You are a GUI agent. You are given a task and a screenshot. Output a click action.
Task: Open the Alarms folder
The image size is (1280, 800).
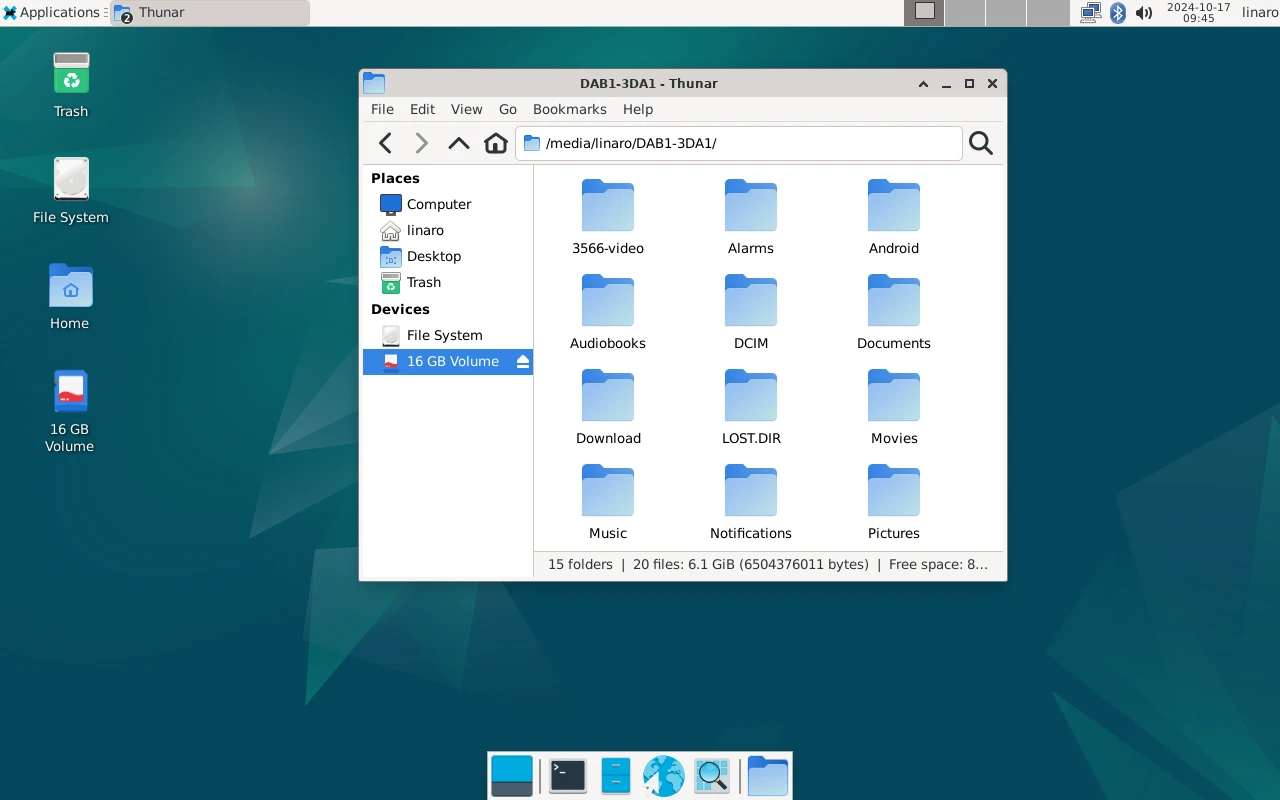coord(751,218)
